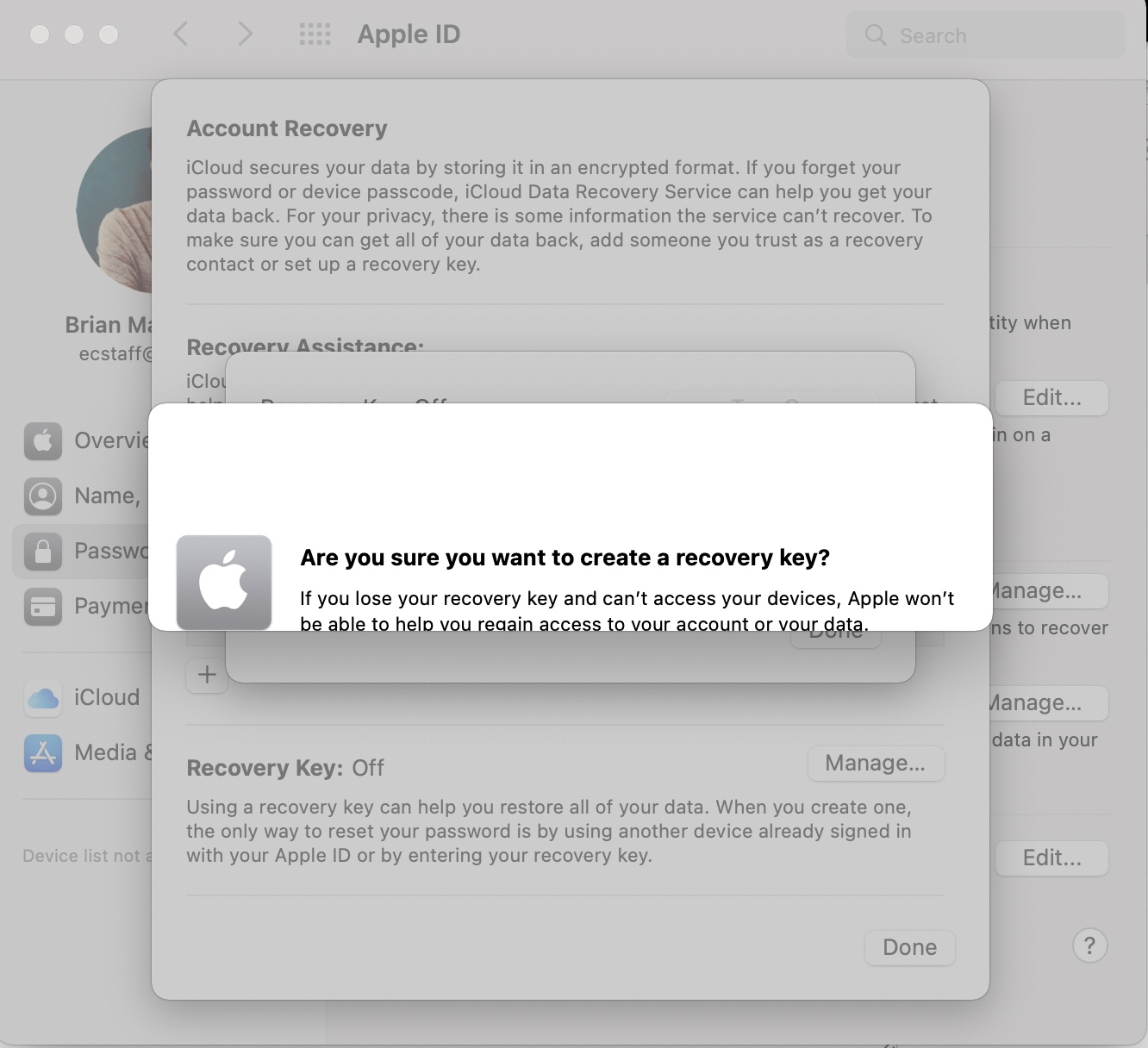This screenshot has height=1048, width=1148.
Task: Click the Apple logo in confirmation dialog
Action: click(x=224, y=582)
